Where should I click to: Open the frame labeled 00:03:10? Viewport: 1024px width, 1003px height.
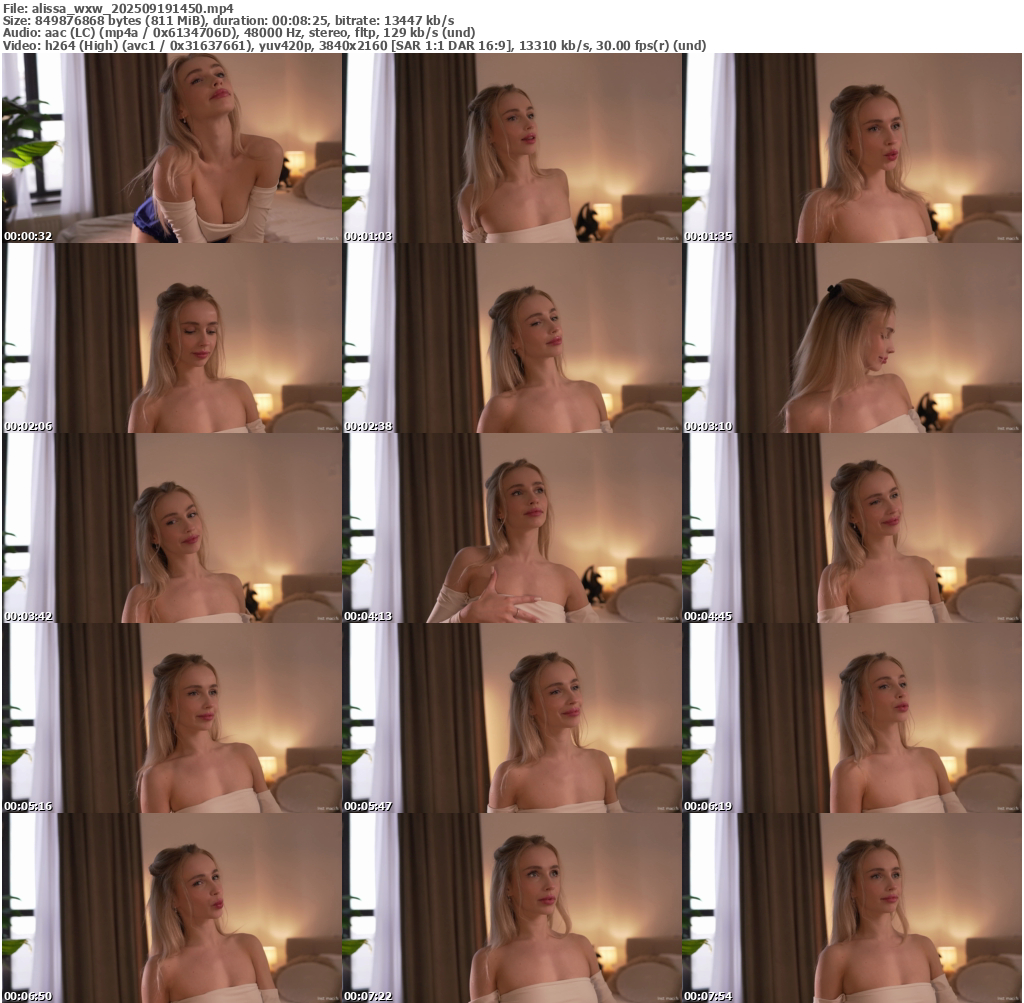pos(852,338)
